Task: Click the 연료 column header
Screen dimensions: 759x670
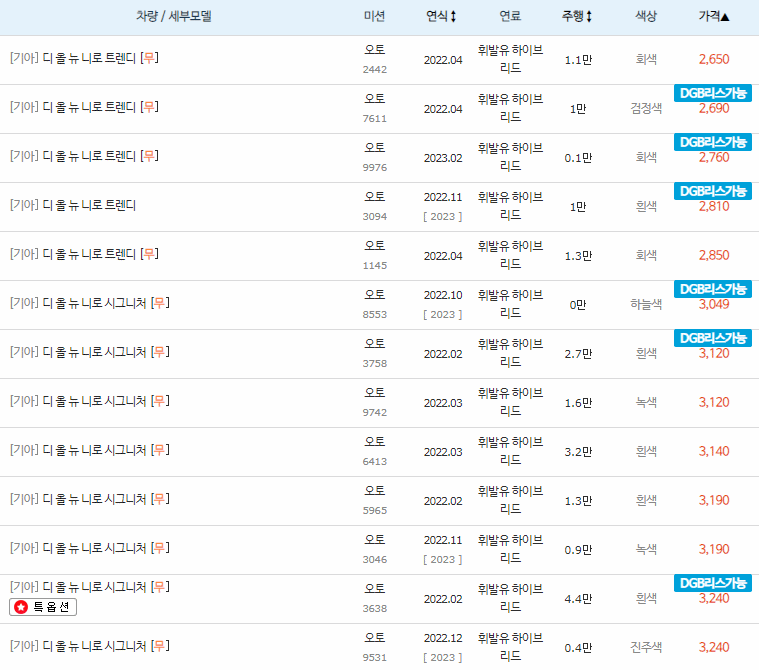Action: click(x=510, y=16)
